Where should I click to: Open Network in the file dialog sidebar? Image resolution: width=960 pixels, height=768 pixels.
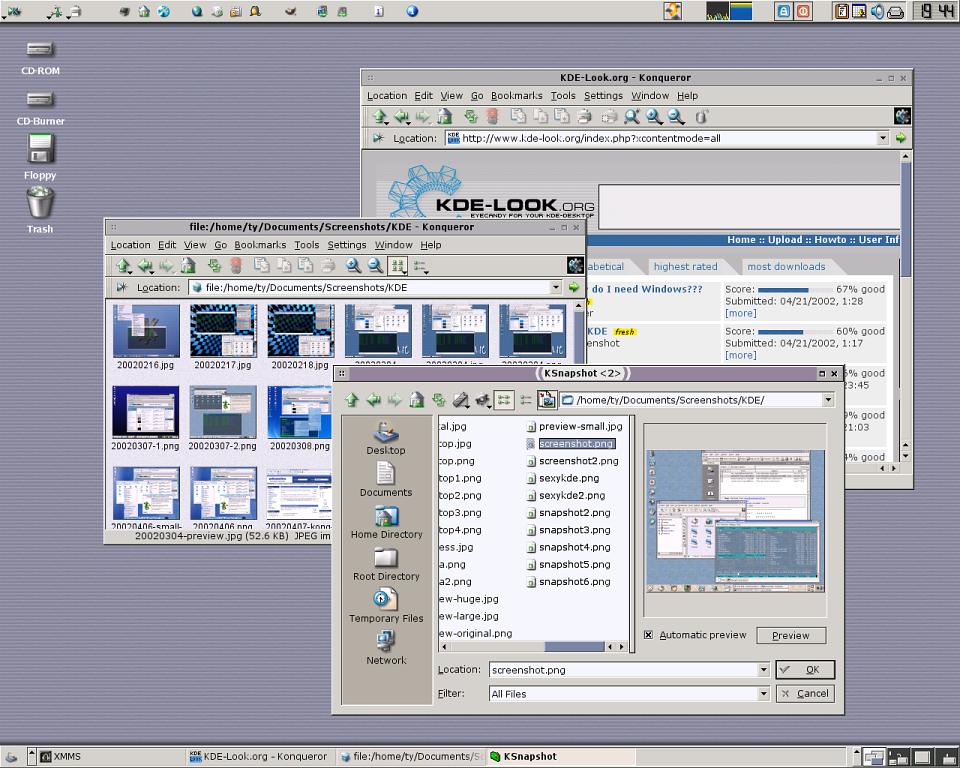pos(386,648)
